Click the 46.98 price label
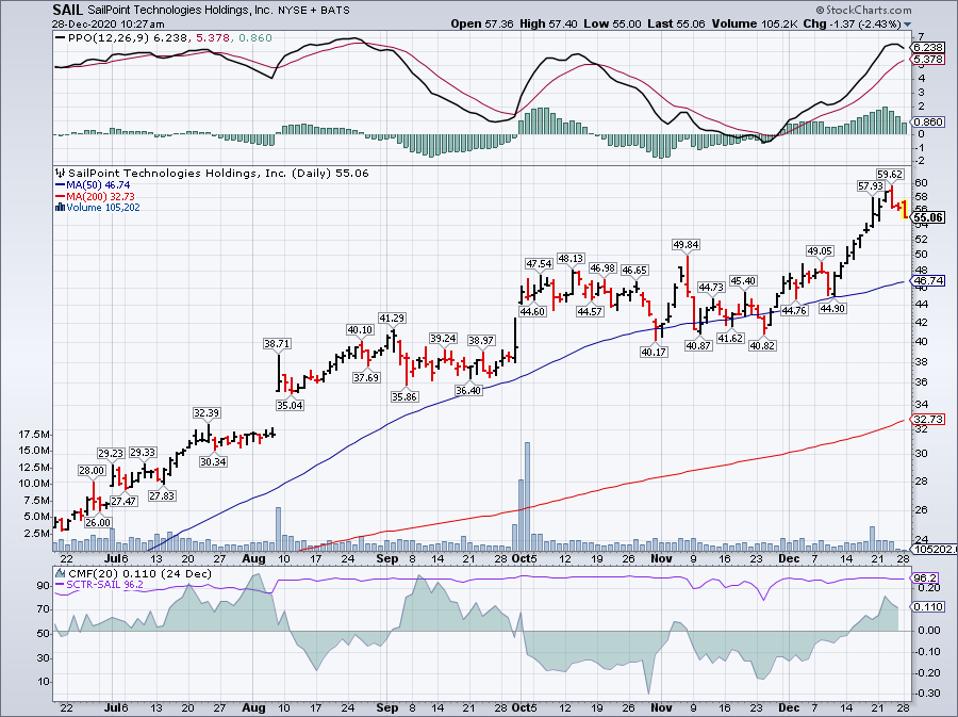The image size is (958, 717). click(x=602, y=269)
